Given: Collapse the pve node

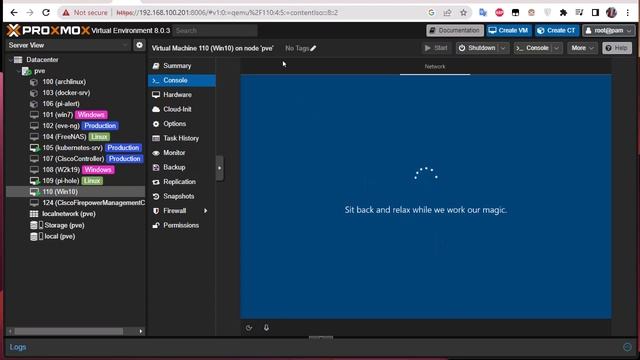Looking at the screenshot, I should (x=18, y=71).
